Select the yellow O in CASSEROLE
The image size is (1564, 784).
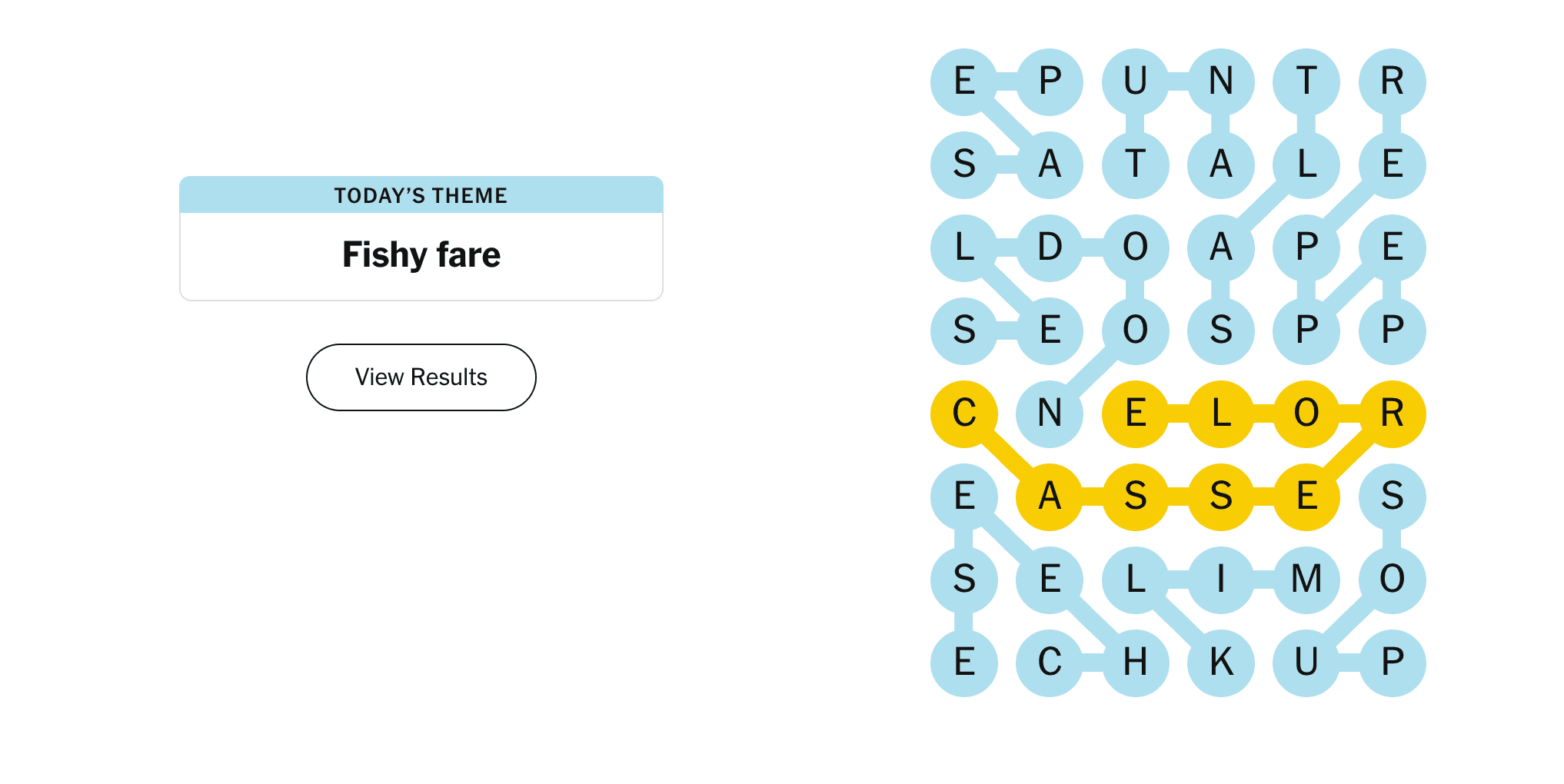point(1306,414)
